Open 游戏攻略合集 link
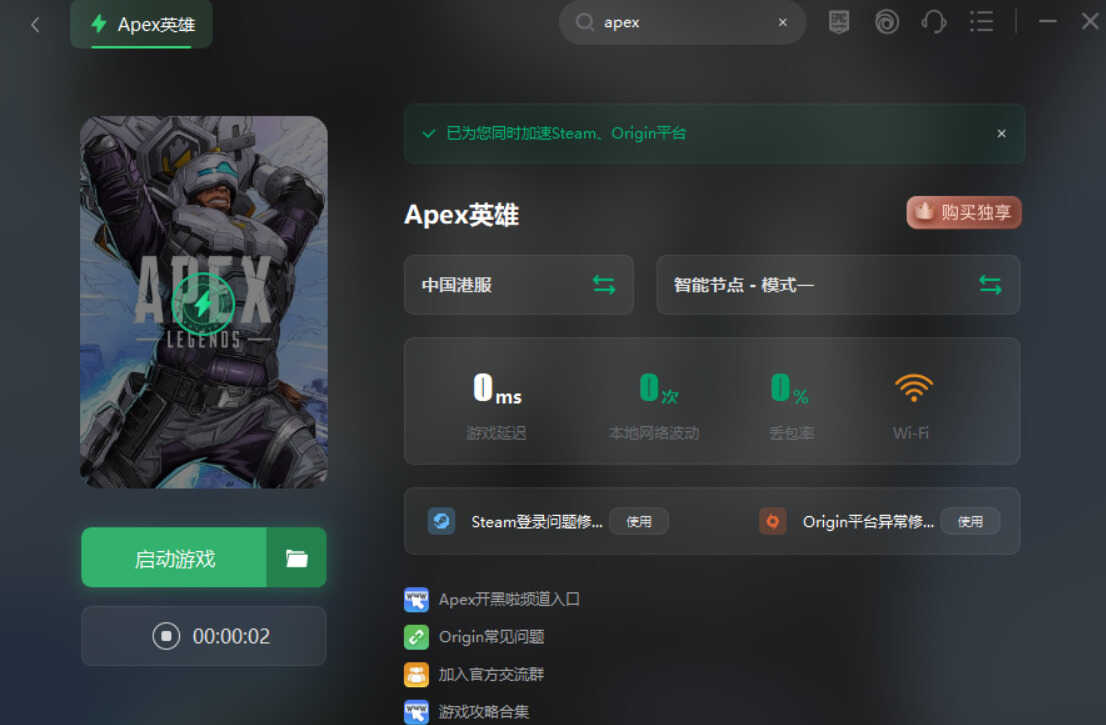This screenshot has width=1106, height=725. (x=484, y=712)
